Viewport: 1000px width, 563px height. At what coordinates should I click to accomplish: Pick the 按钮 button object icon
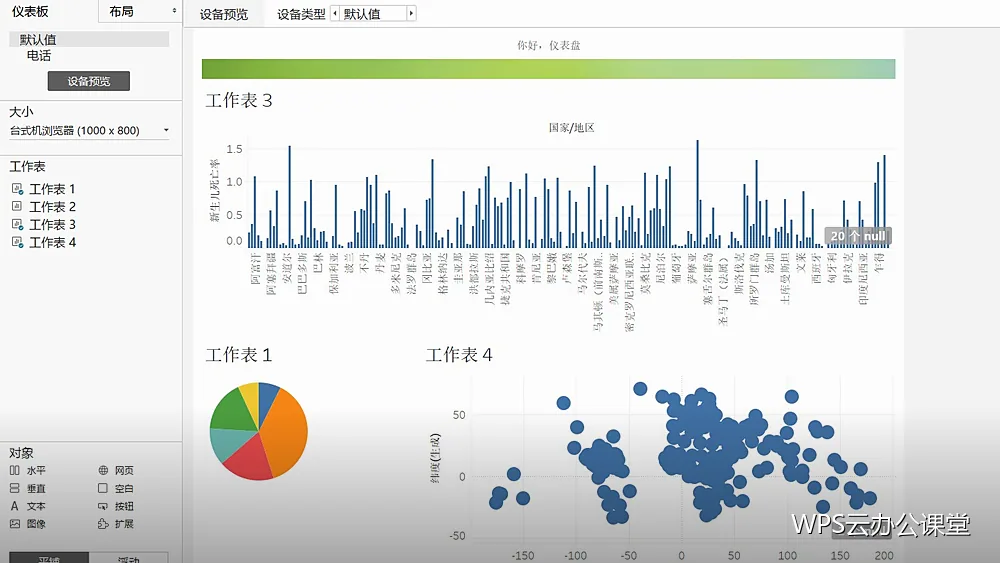[103, 506]
